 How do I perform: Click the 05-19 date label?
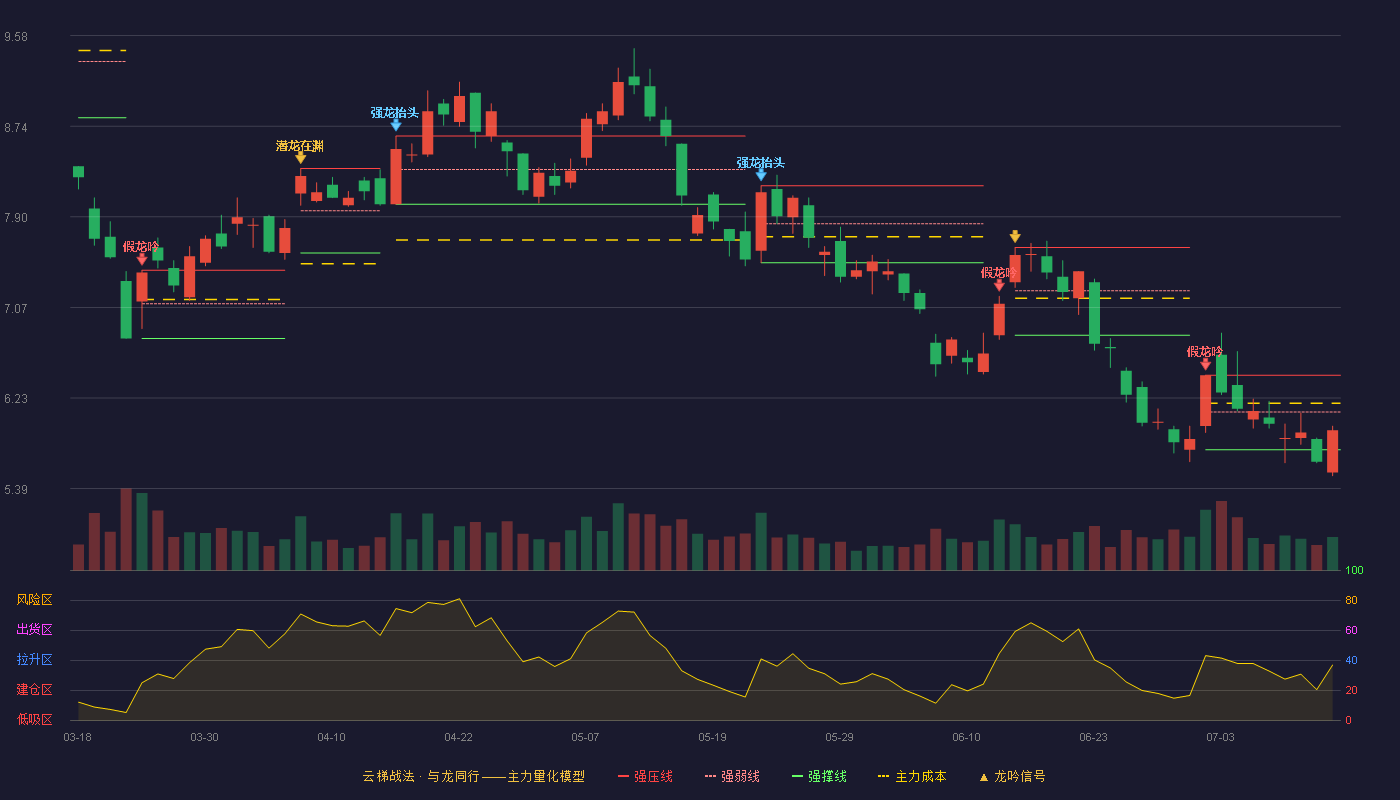click(x=712, y=737)
